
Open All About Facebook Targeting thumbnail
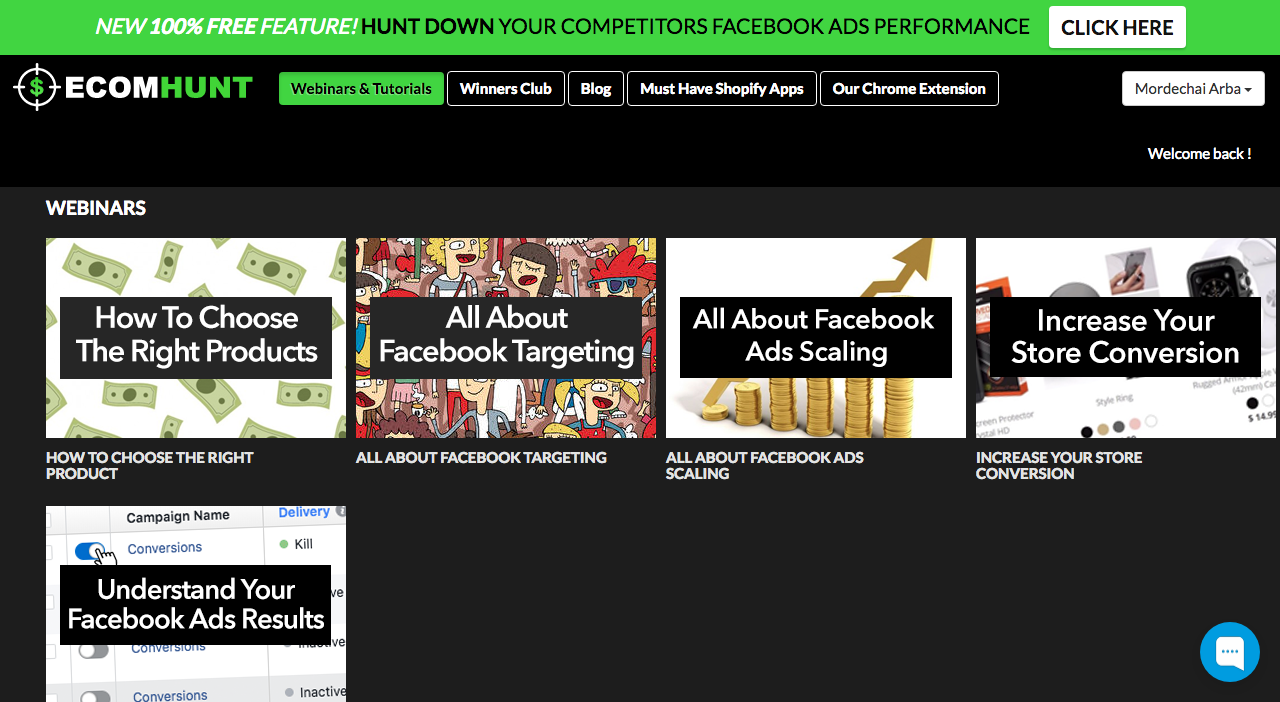point(506,338)
